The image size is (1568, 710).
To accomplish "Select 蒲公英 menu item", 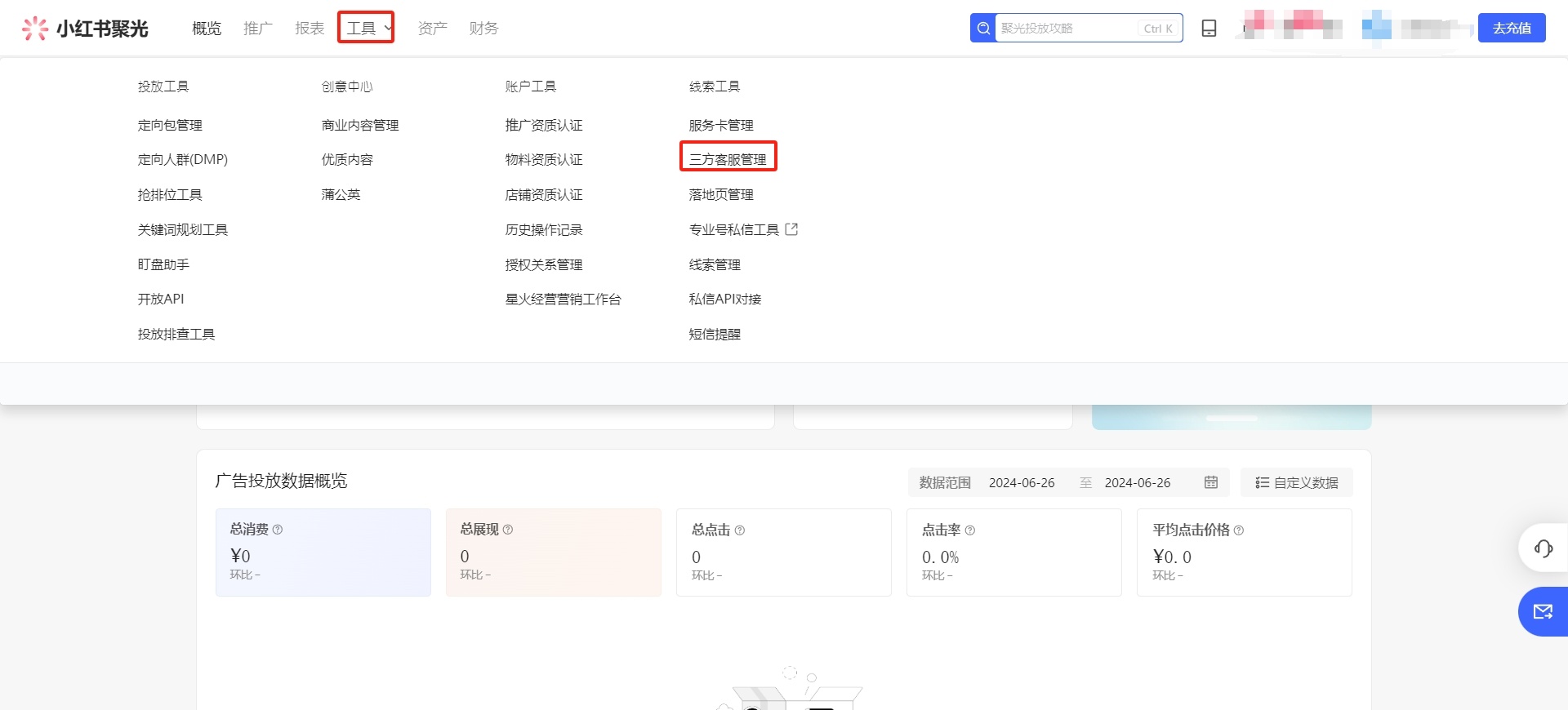I will pyautogui.click(x=341, y=195).
